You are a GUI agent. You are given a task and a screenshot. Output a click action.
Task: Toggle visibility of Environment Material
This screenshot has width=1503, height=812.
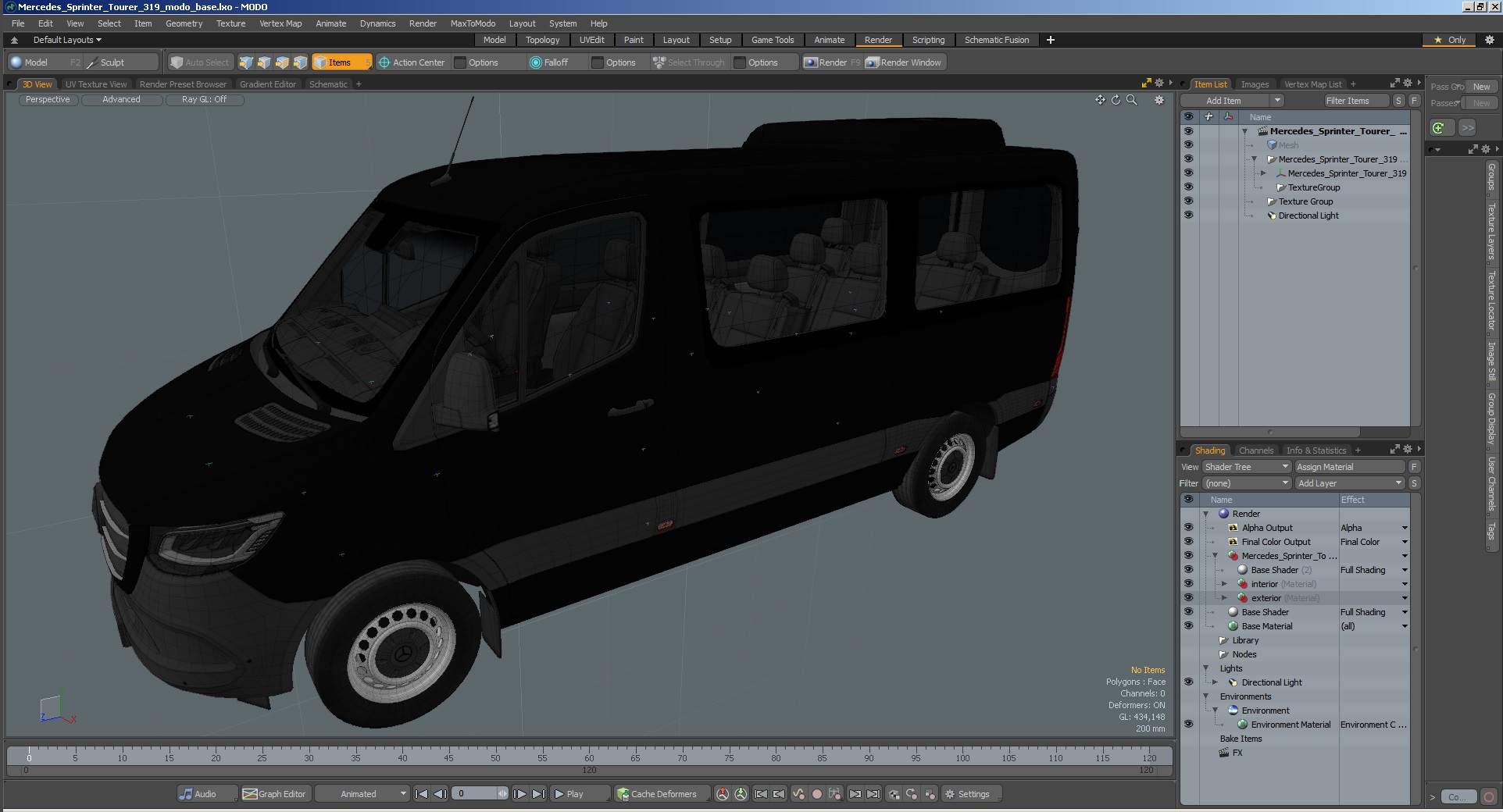tap(1188, 725)
